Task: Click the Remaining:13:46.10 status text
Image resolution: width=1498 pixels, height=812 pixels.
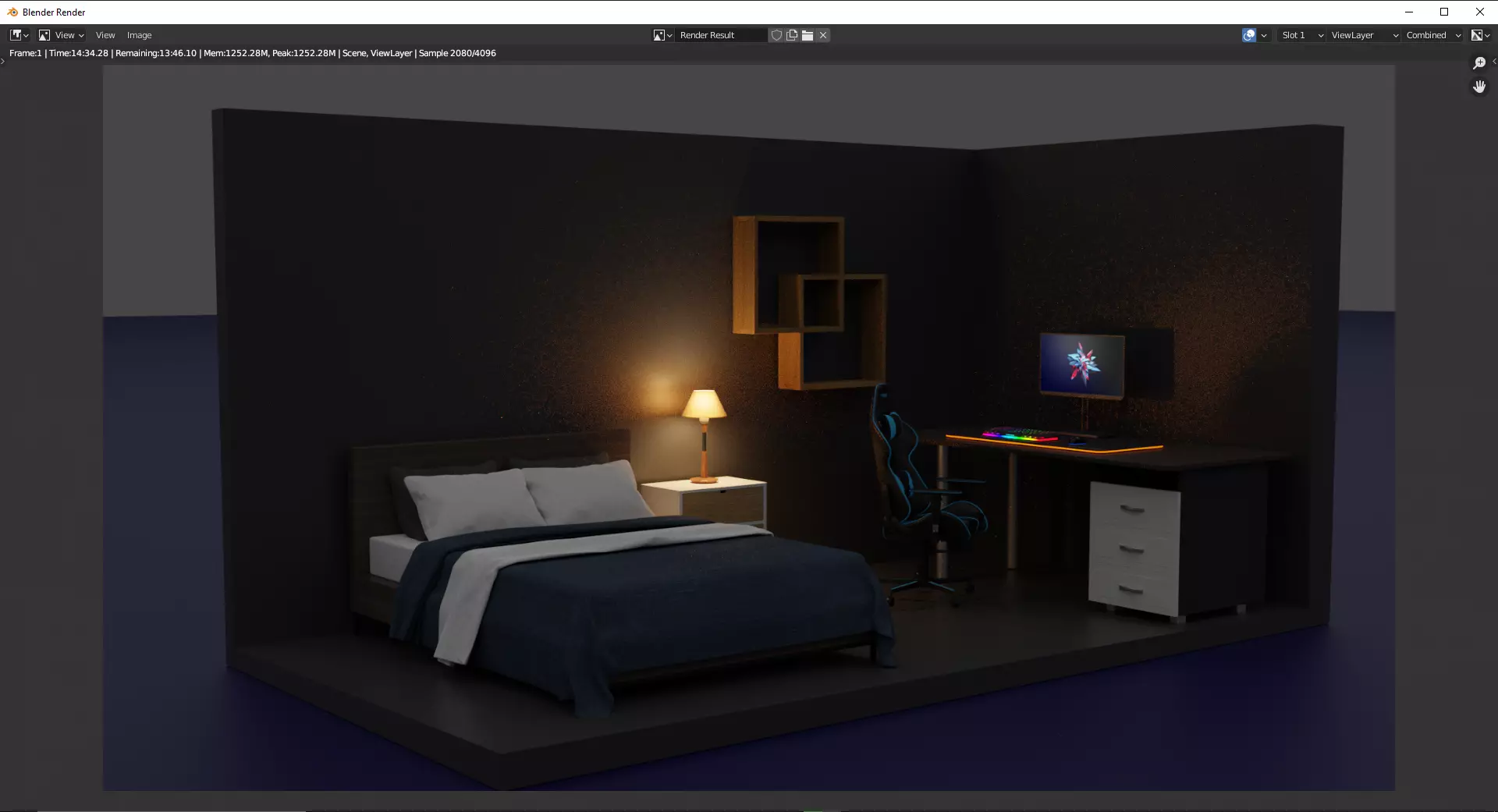Action: click(x=156, y=53)
